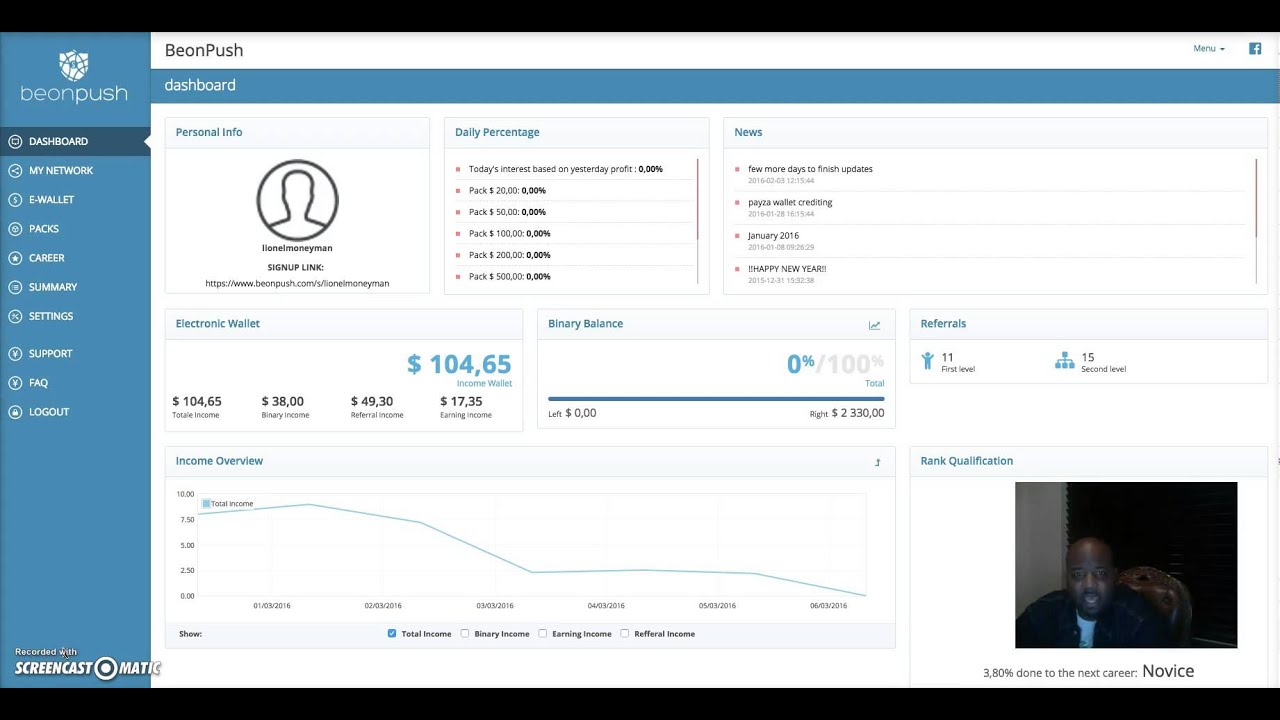
Task: Click the Career star icon
Action: coord(15,258)
